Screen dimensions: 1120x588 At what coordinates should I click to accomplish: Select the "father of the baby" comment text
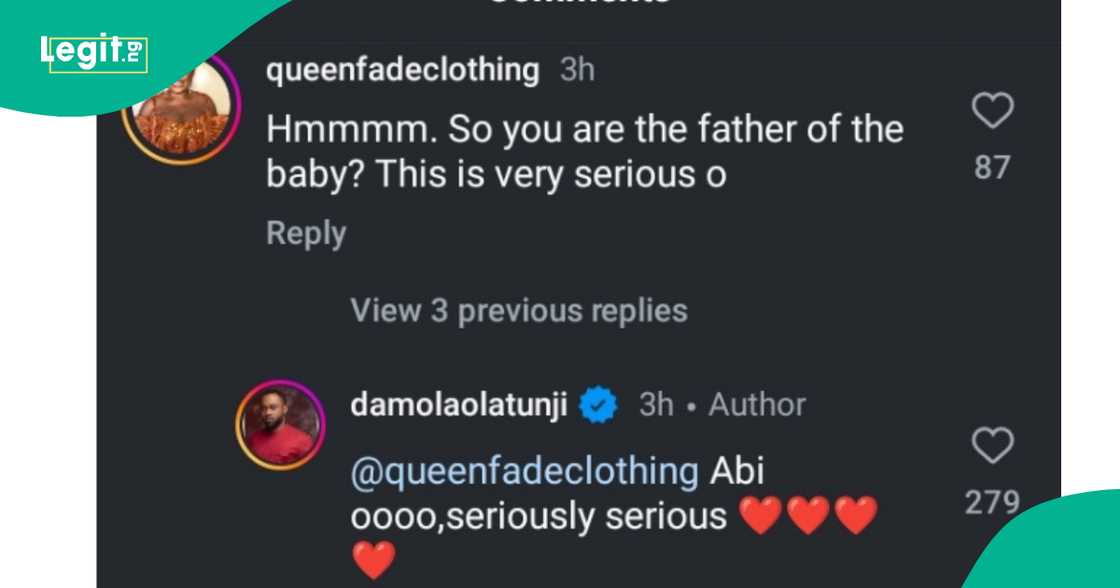pos(584,152)
